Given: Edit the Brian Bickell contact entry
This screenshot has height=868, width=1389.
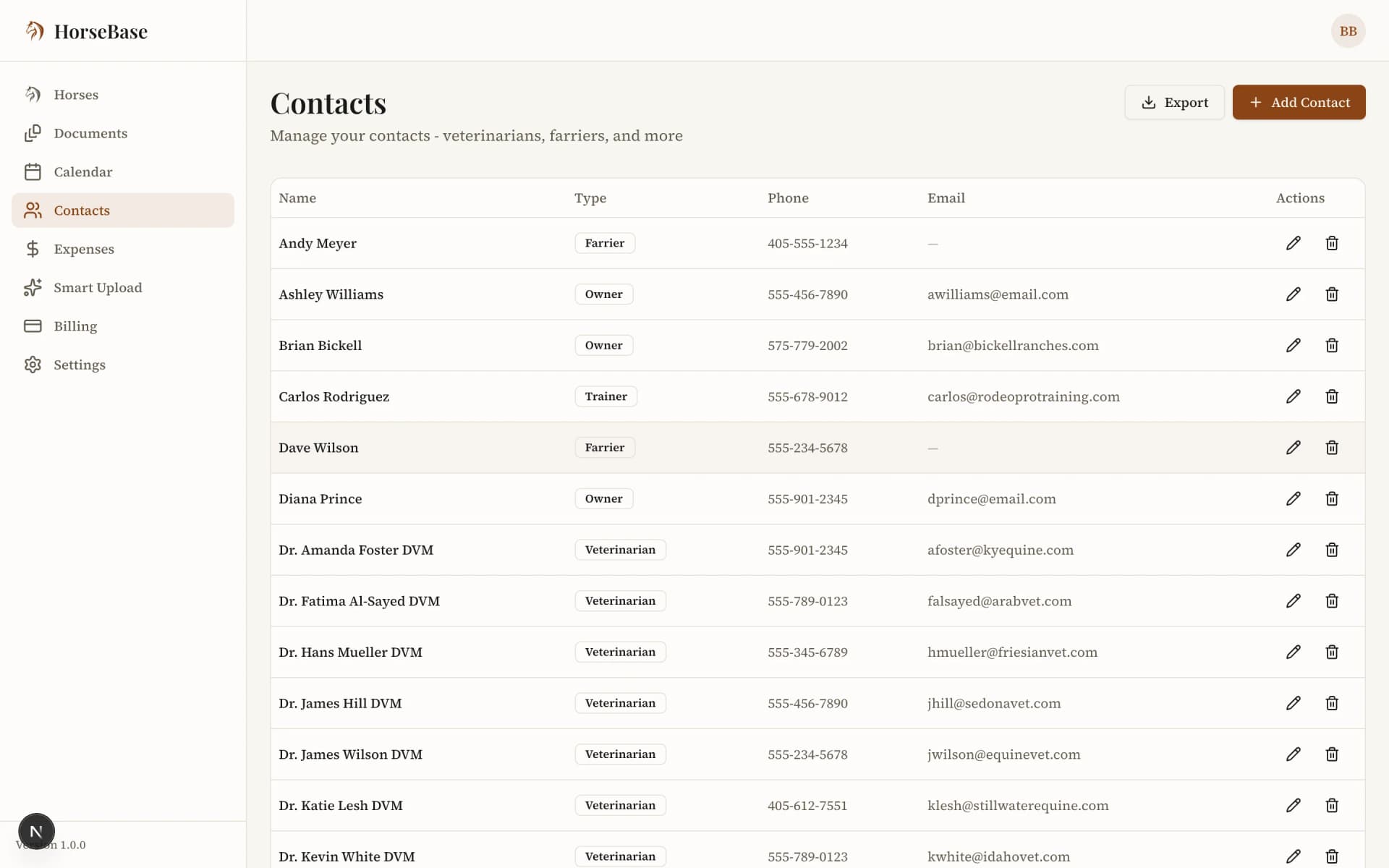Looking at the screenshot, I should [1293, 345].
